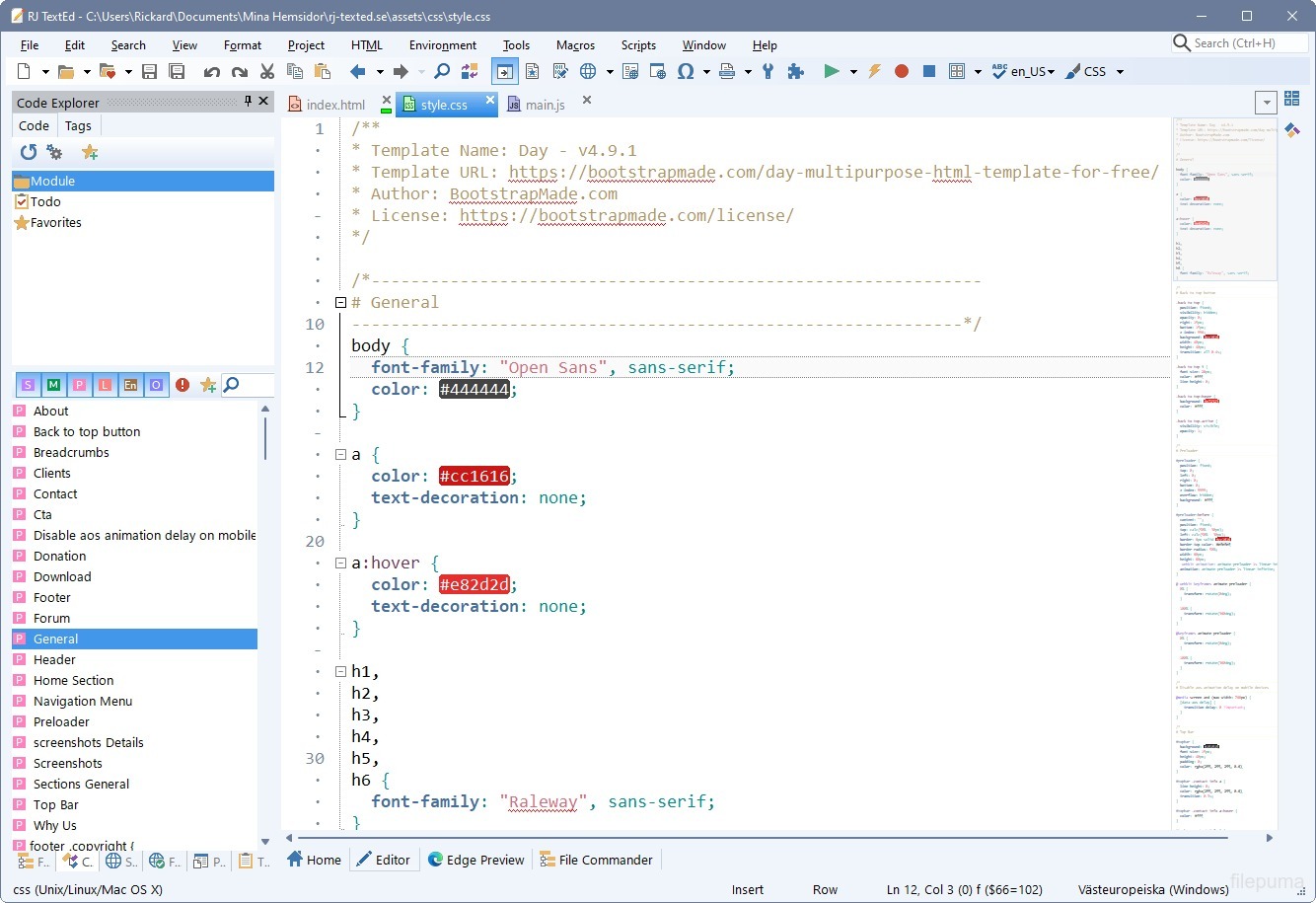1316x903 pixels.
Task: Click the refresh icon in Code Explorer
Action: point(29,152)
